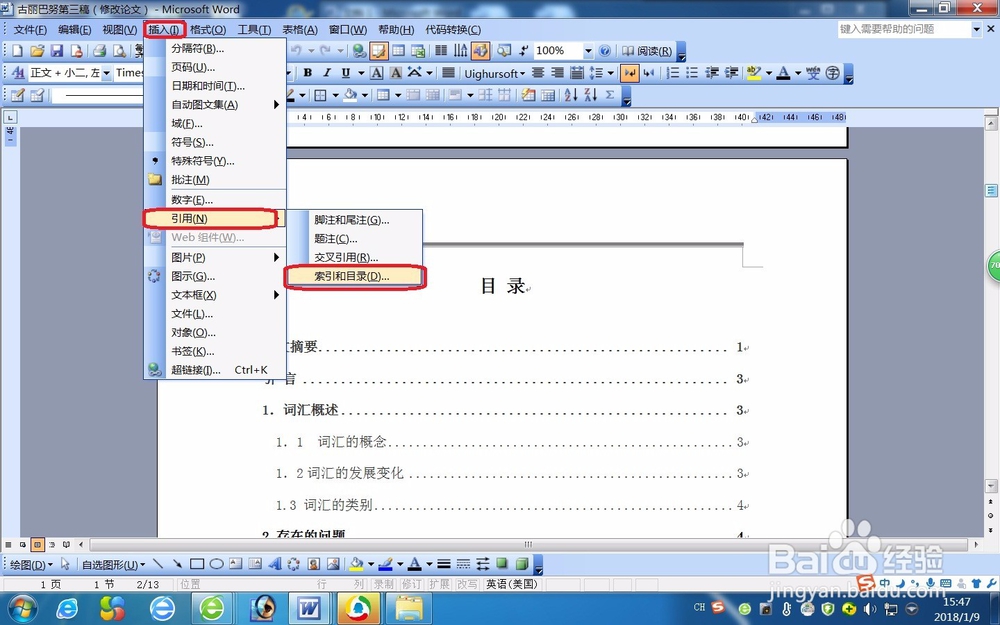Open the help question box dropdown arrow
Screen dimensions: 1000x625
click(976, 29)
